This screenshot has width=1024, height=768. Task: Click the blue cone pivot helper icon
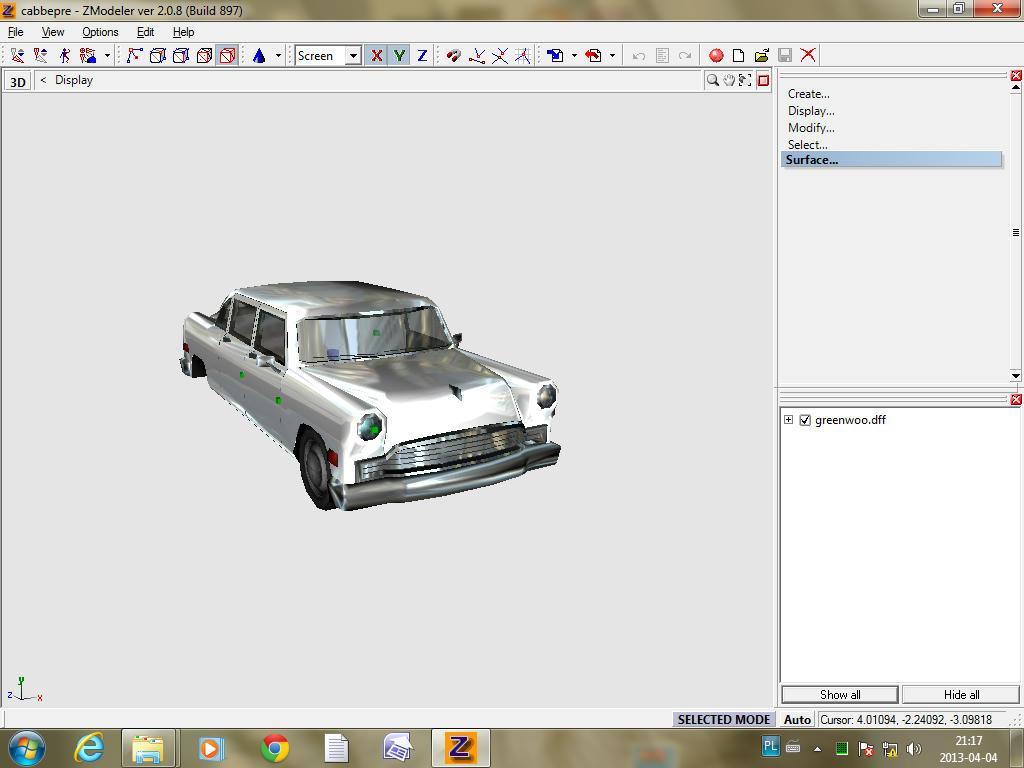pos(258,56)
